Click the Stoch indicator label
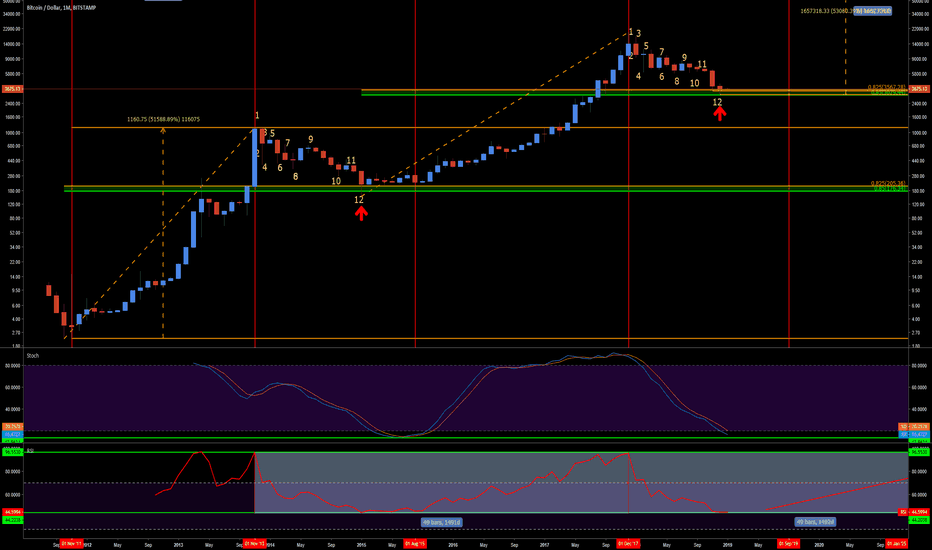The height and width of the screenshot is (550, 932). (33, 356)
